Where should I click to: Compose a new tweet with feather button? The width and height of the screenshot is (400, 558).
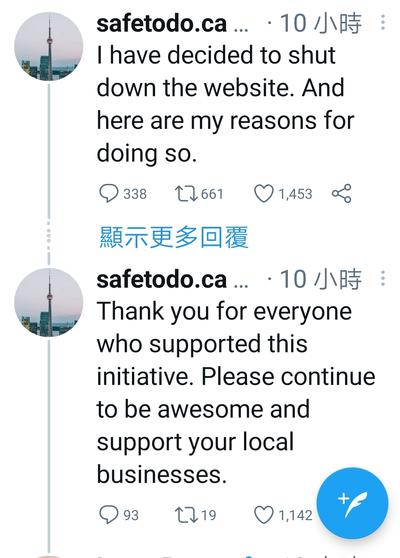(x=352, y=503)
